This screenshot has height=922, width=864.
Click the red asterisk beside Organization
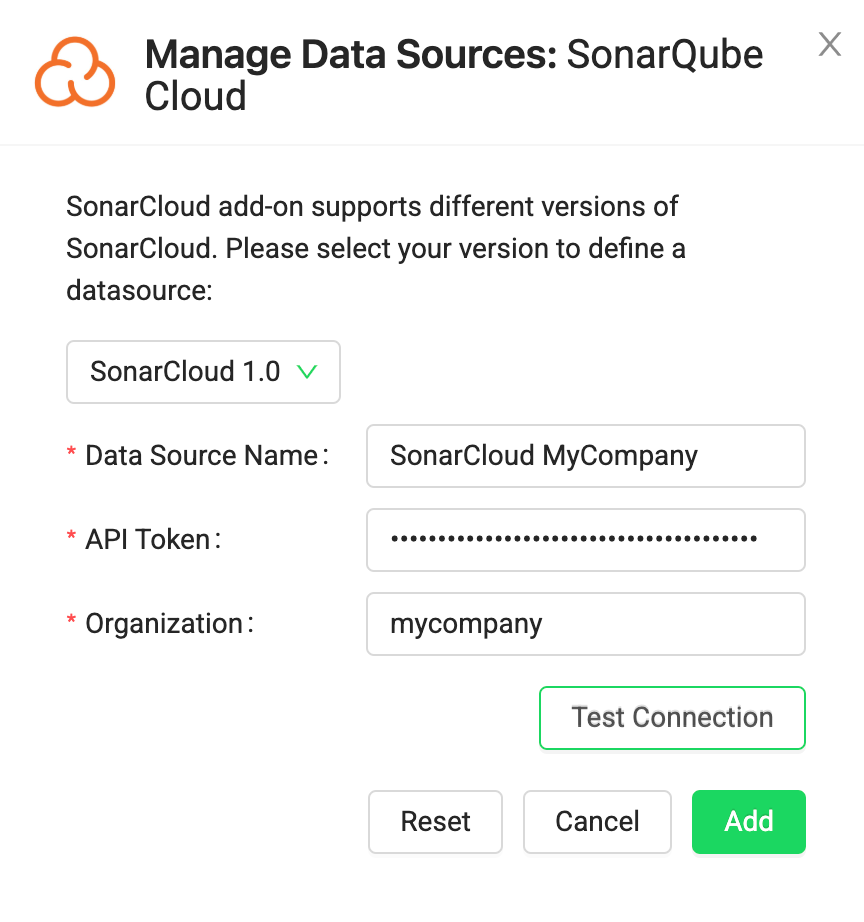point(71,624)
